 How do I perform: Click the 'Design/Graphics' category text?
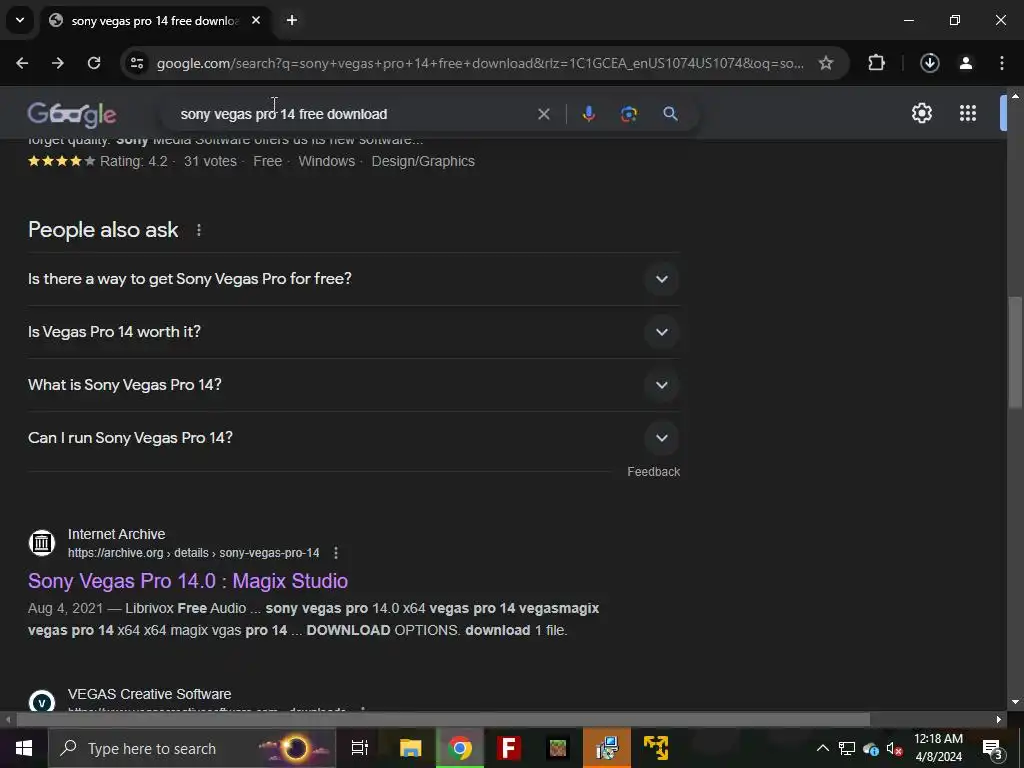pos(423,161)
